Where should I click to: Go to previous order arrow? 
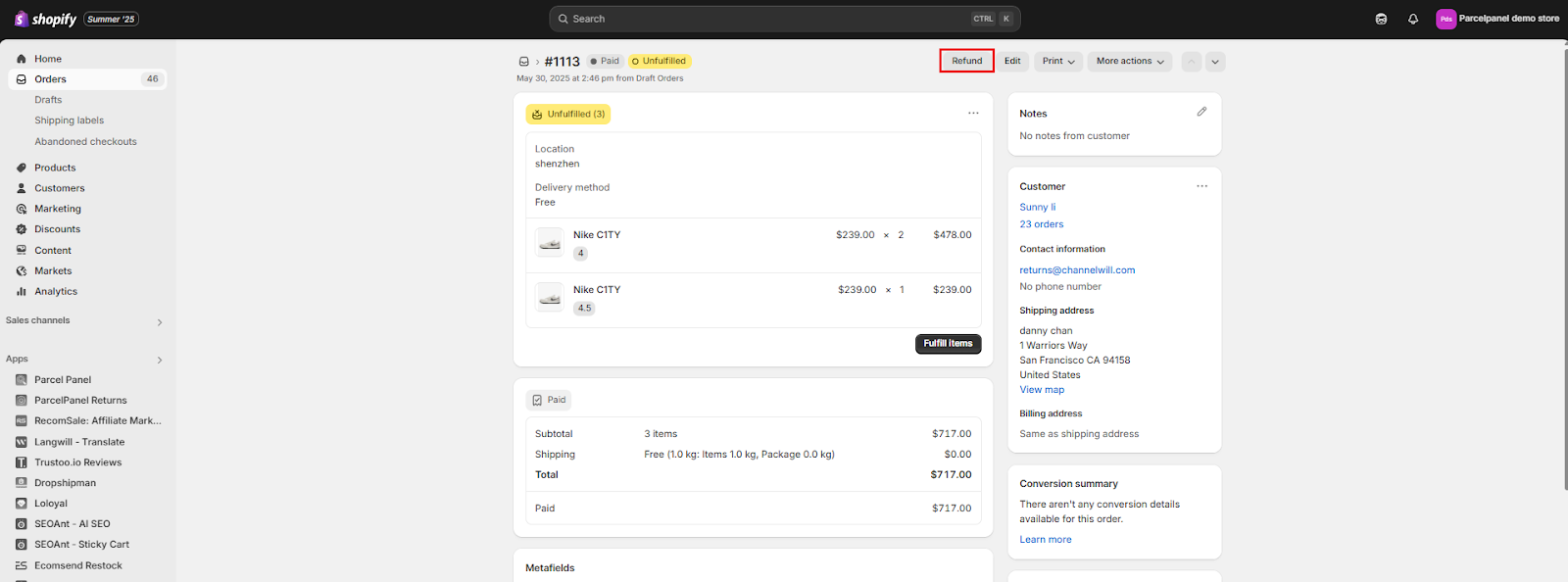tap(1191, 61)
